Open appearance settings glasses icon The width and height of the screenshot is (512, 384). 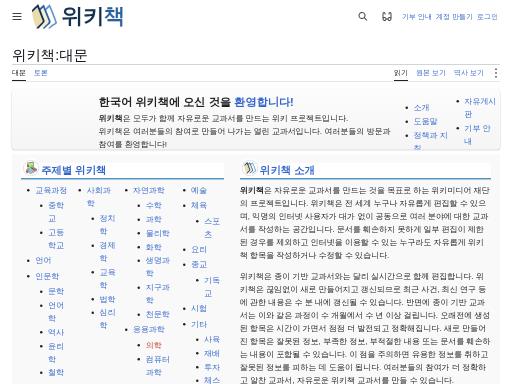pyautogui.click(x=387, y=16)
